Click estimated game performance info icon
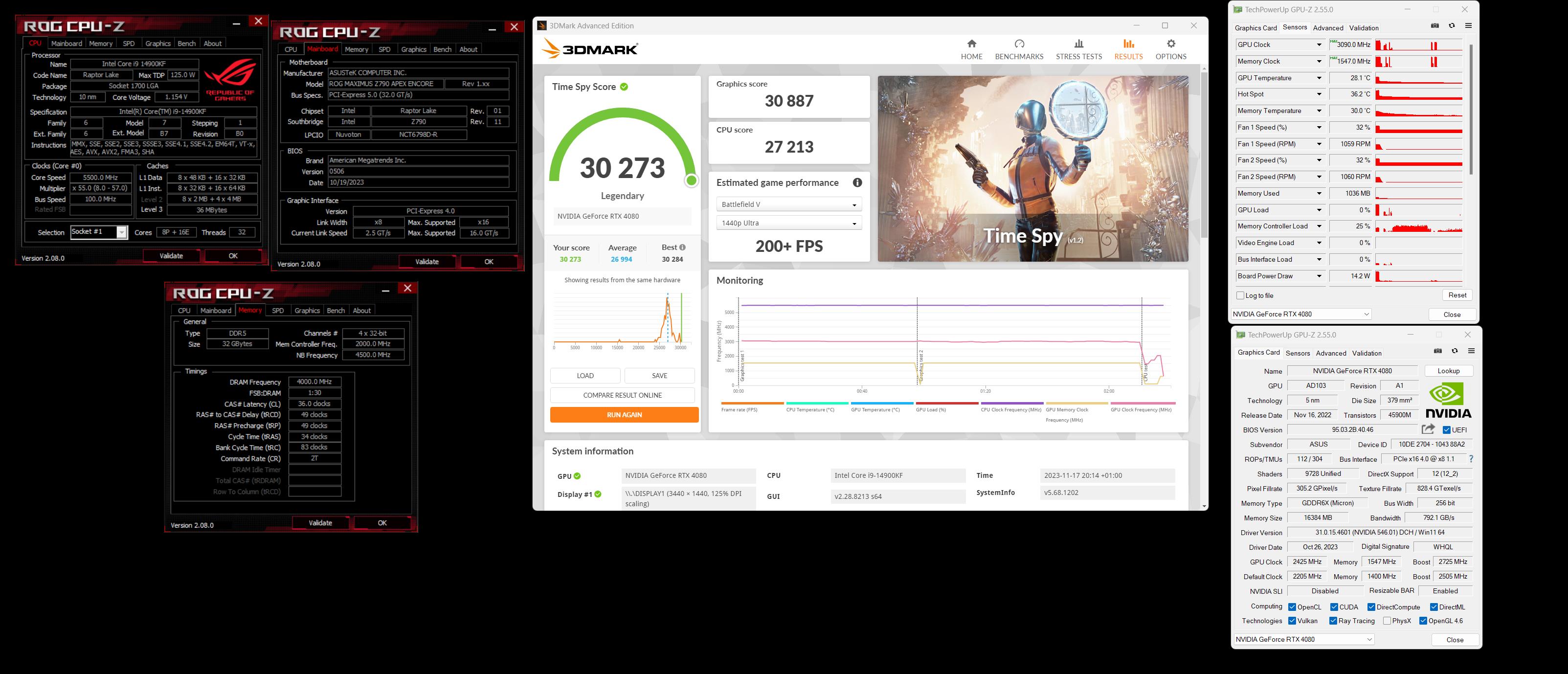The image size is (1568, 674). [x=857, y=182]
